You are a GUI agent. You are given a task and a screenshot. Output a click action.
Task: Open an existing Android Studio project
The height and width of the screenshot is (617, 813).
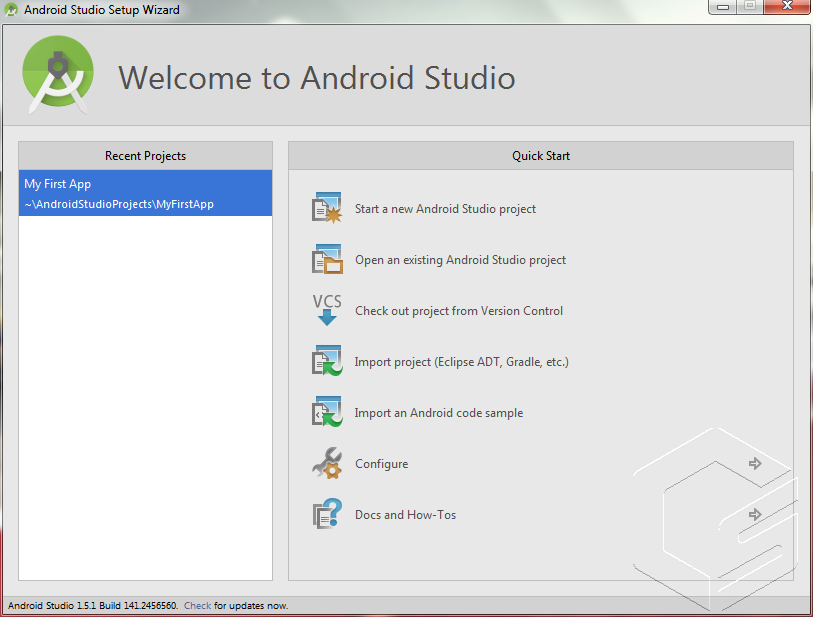point(460,260)
